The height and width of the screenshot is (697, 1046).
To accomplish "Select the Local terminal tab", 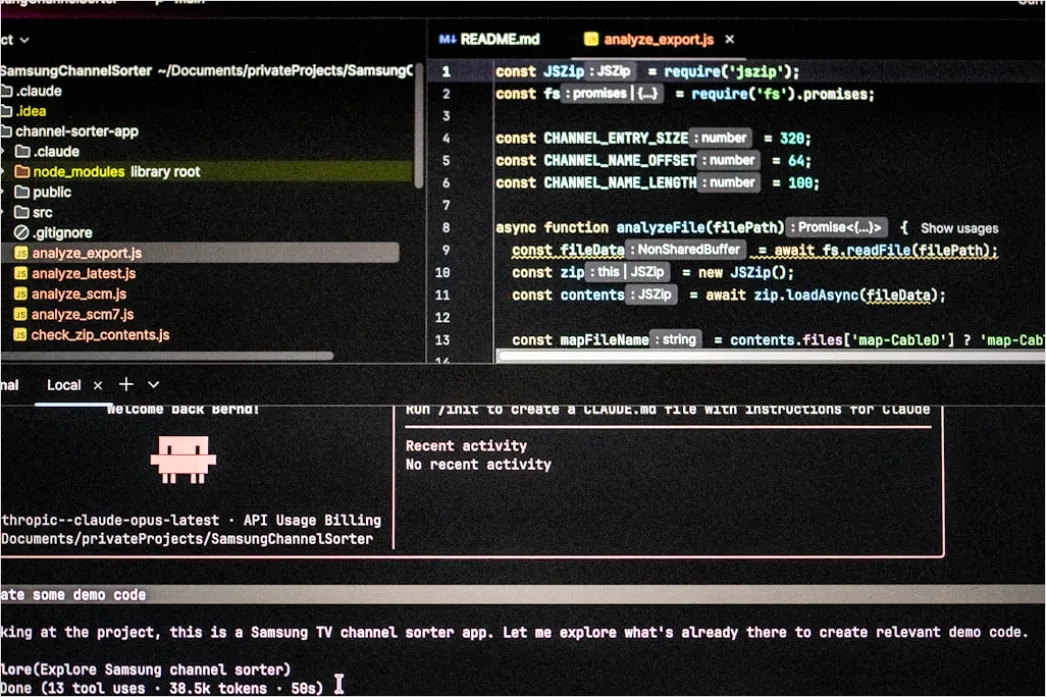I will (x=64, y=386).
